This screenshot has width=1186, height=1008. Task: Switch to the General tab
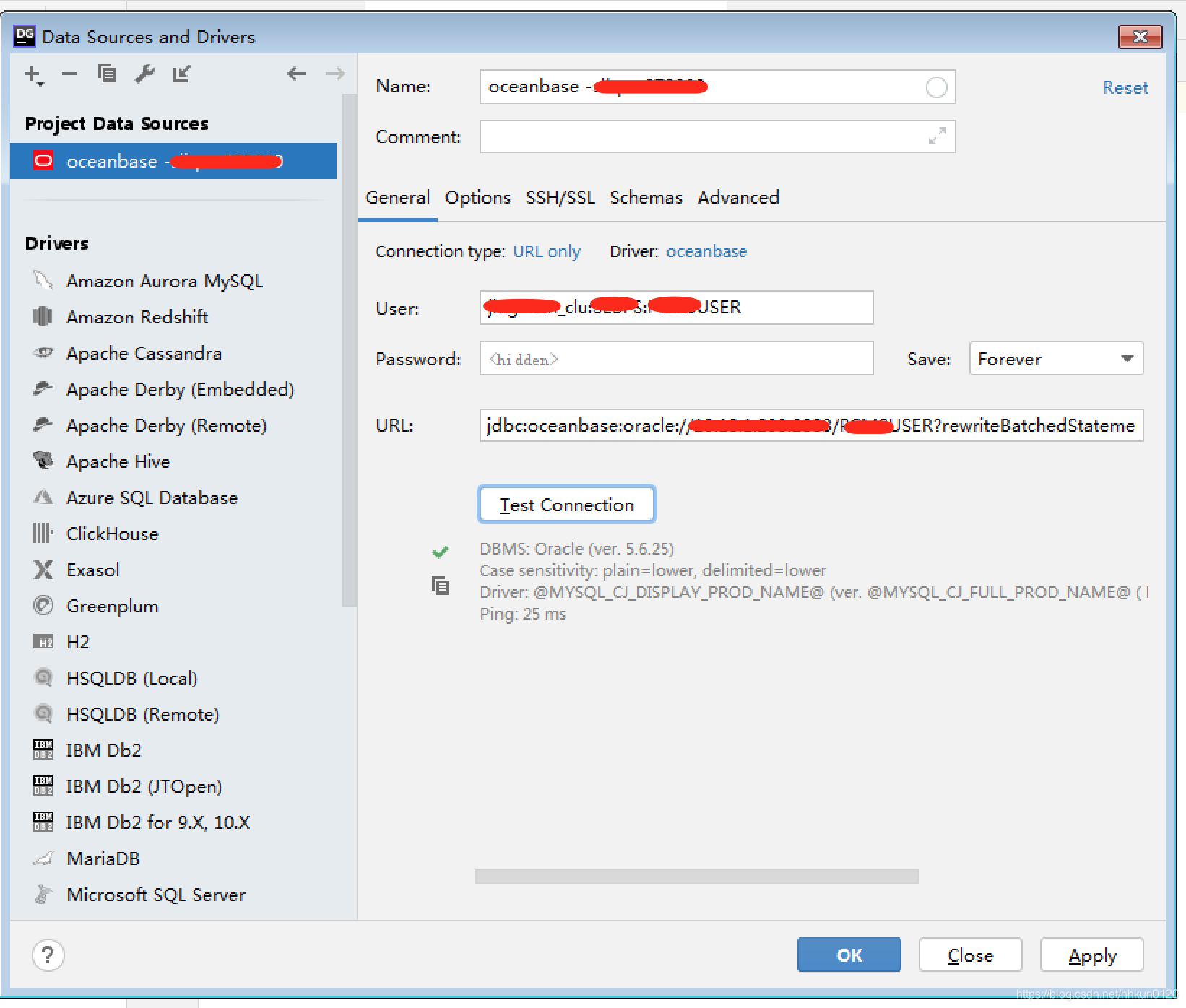pyautogui.click(x=397, y=197)
